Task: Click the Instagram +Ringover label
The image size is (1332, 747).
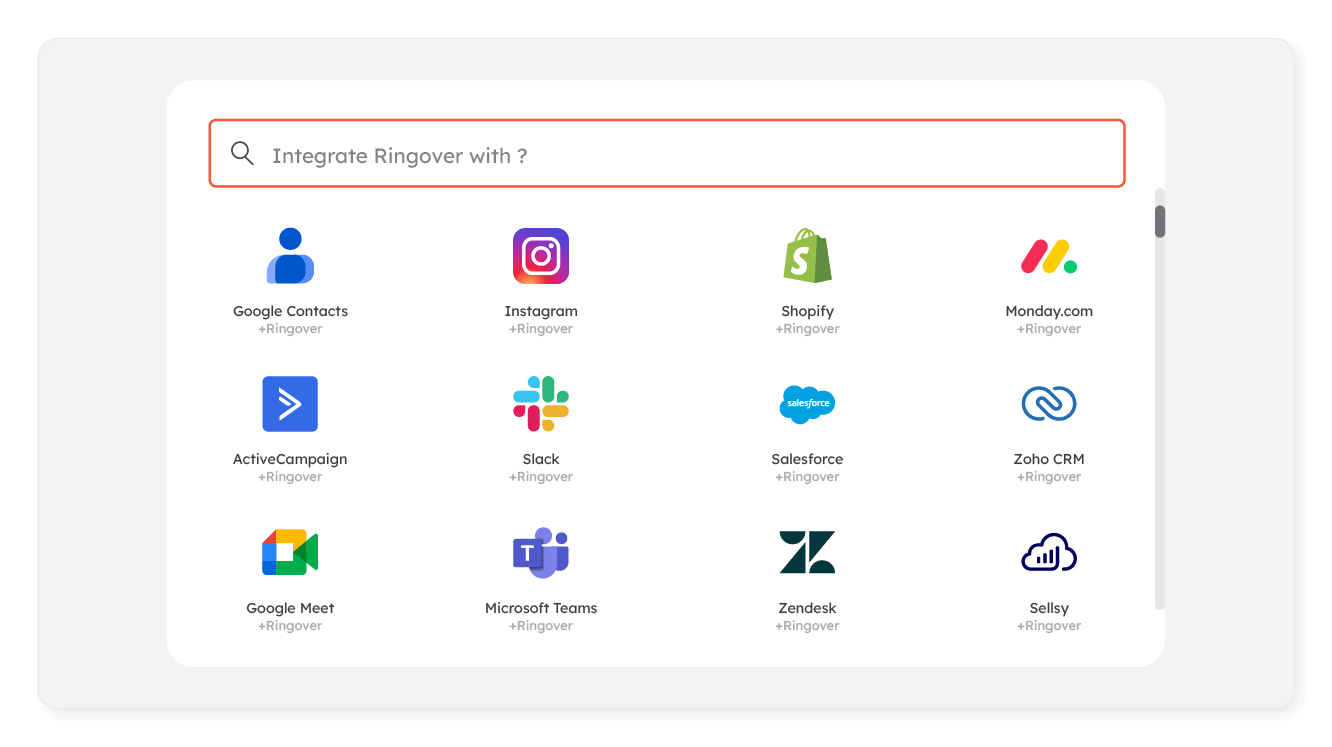Action: point(541,328)
